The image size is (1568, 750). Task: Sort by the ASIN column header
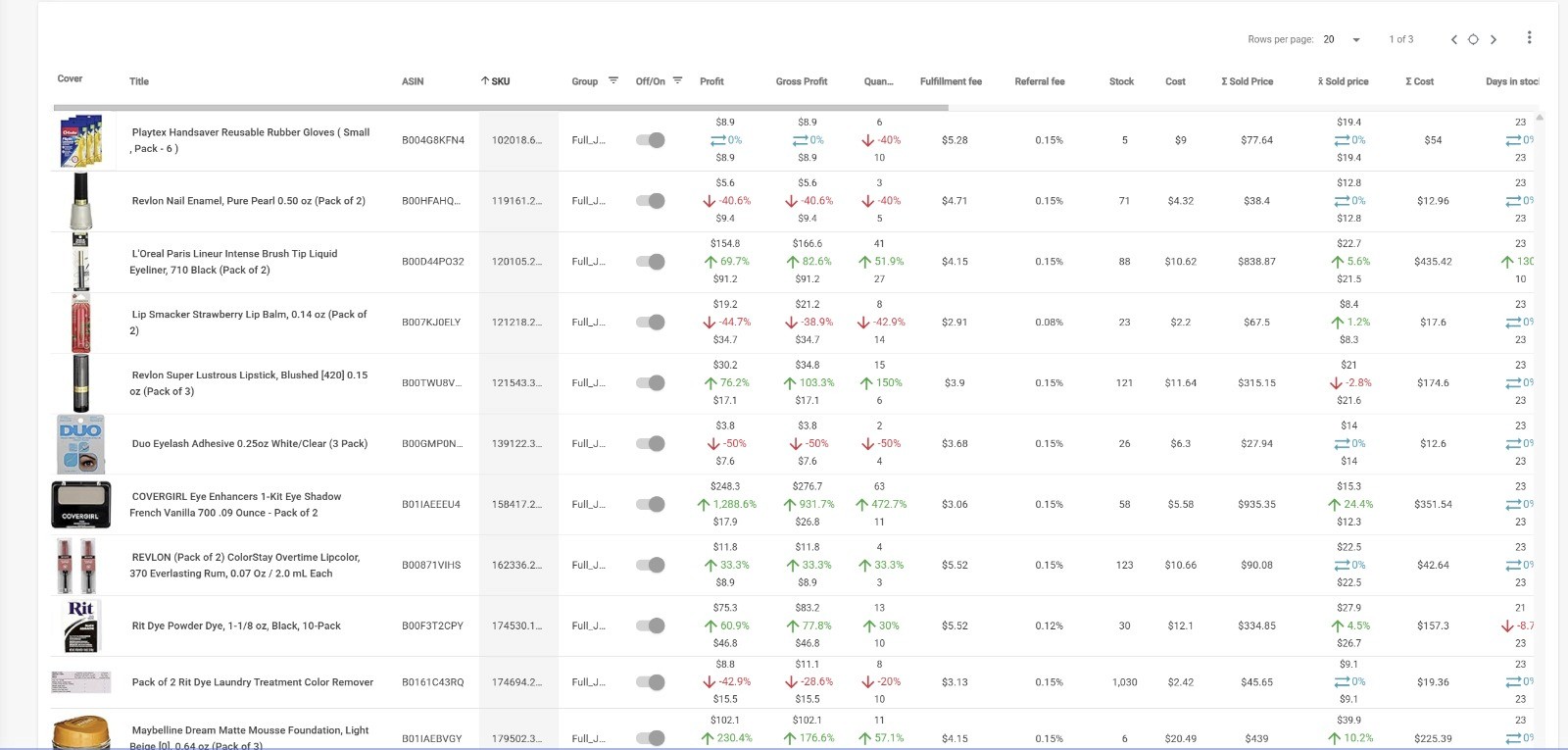413,81
